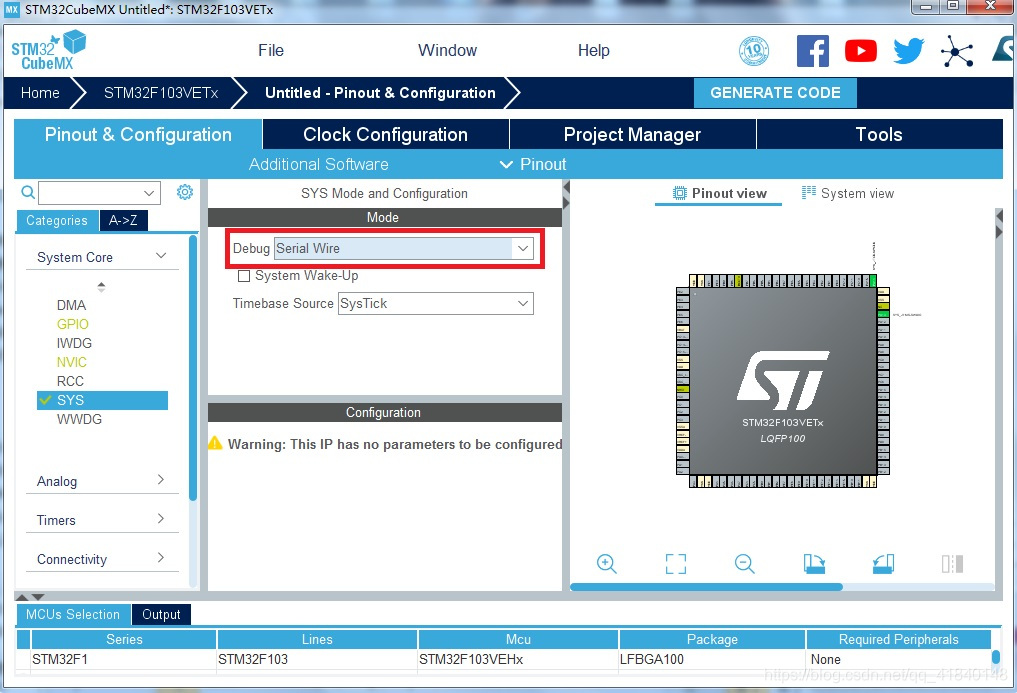This screenshot has width=1017, height=693.
Task: Open the settings gear beside the search box
Action: coord(185,192)
